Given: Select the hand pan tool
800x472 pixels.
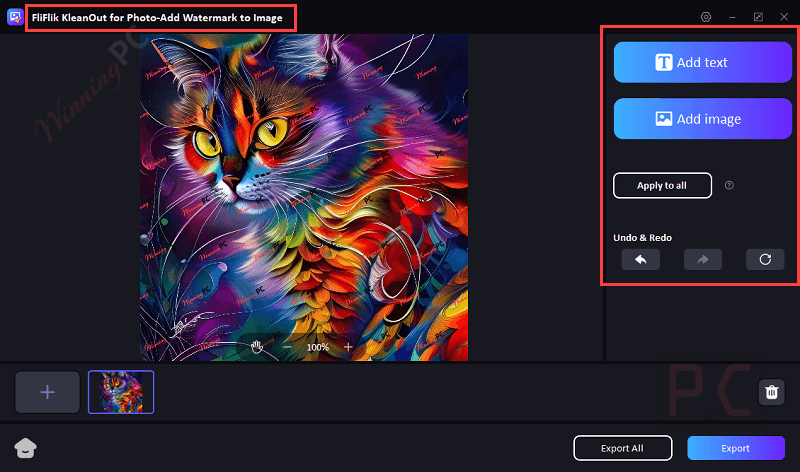Looking at the screenshot, I should point(257,346).
